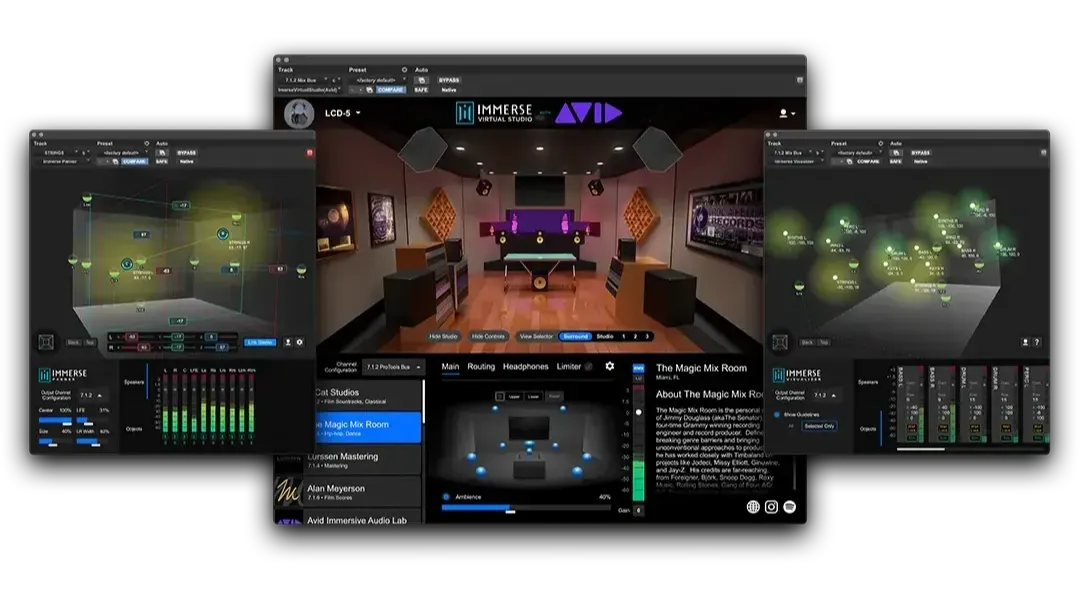The image size is (1080, 615).
Task: Choose Selected Only in Visualizer
Action: pos(819,426)
